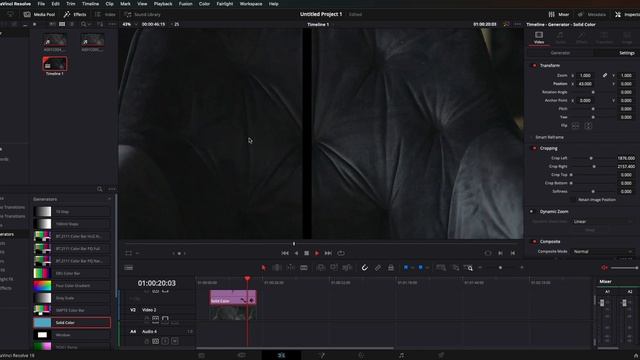Open the Playback menu
Screen dimensions: 640x360
[163, 4]
